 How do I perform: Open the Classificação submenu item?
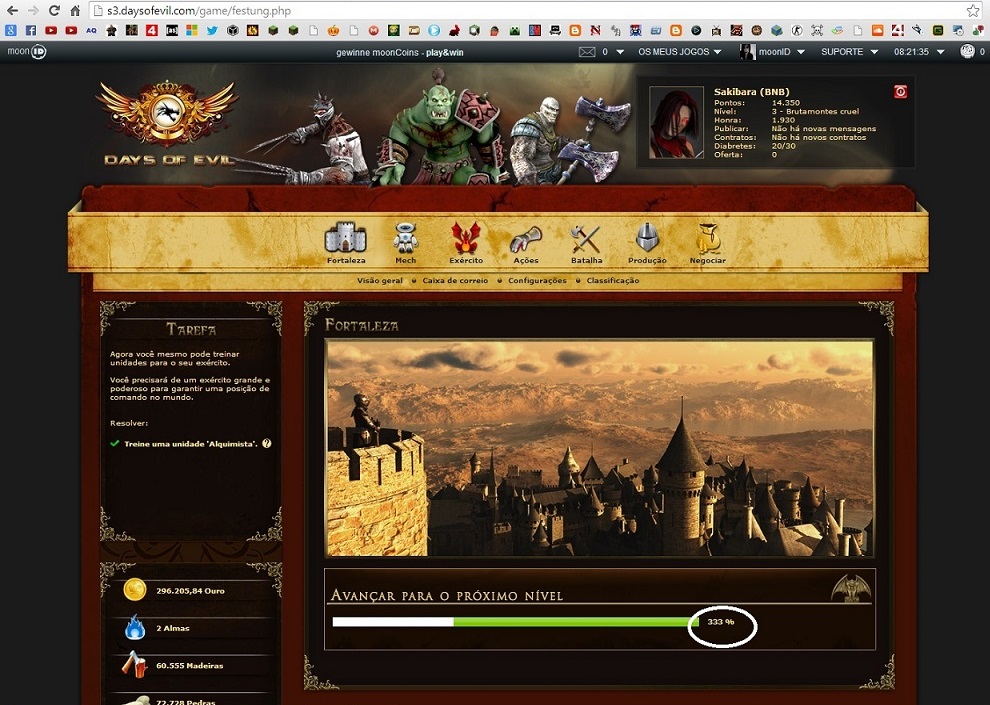point(612,281)
